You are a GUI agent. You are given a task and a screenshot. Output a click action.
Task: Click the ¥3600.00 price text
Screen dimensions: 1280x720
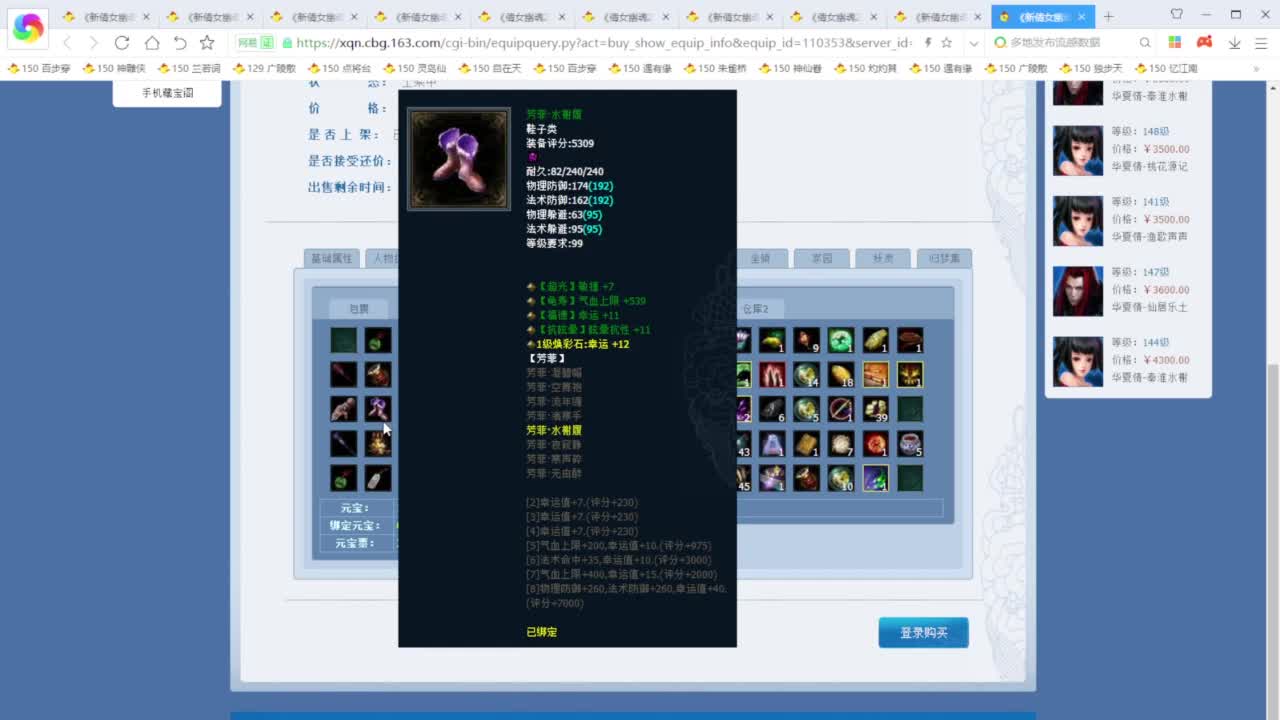[x=1166, y=290]
